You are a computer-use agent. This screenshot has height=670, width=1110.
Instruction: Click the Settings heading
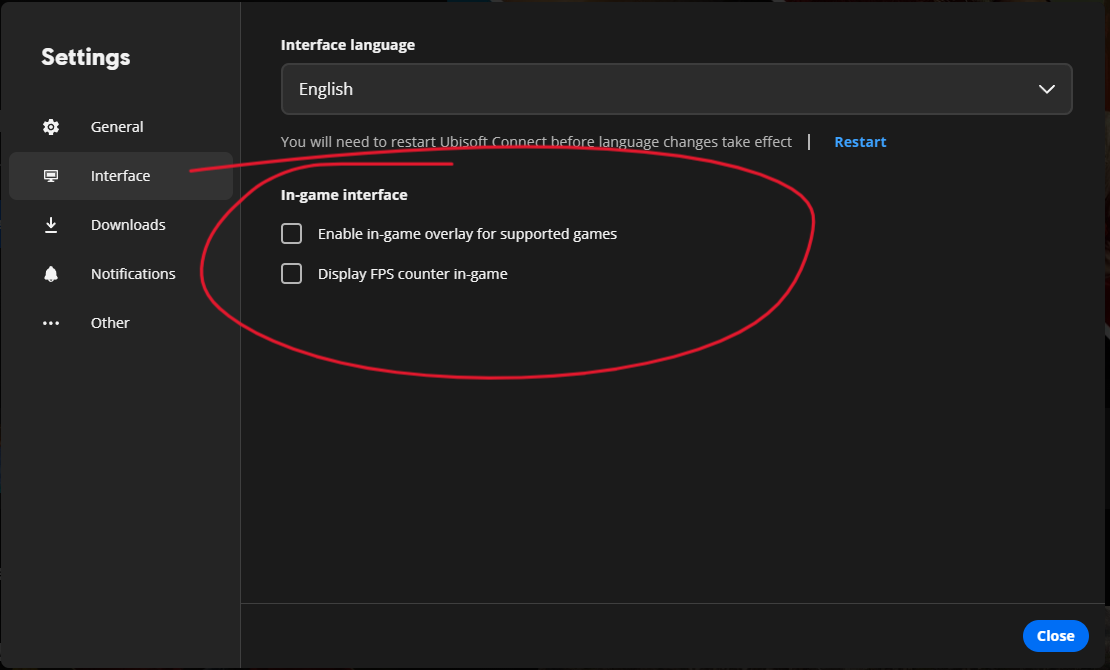pyautogui.click(x=86, y=57)
